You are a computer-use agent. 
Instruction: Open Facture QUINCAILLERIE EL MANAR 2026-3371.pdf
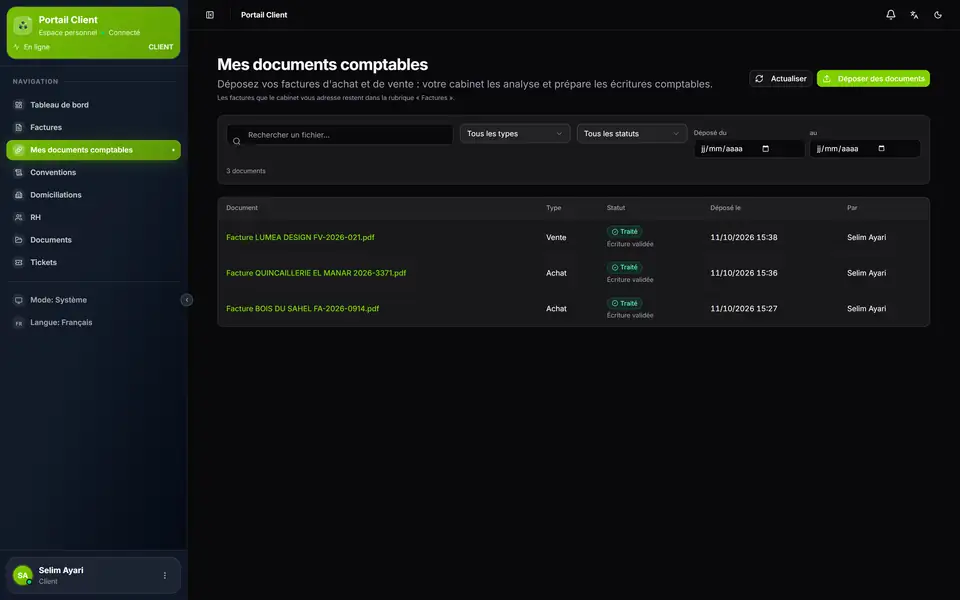click(316, 273)
